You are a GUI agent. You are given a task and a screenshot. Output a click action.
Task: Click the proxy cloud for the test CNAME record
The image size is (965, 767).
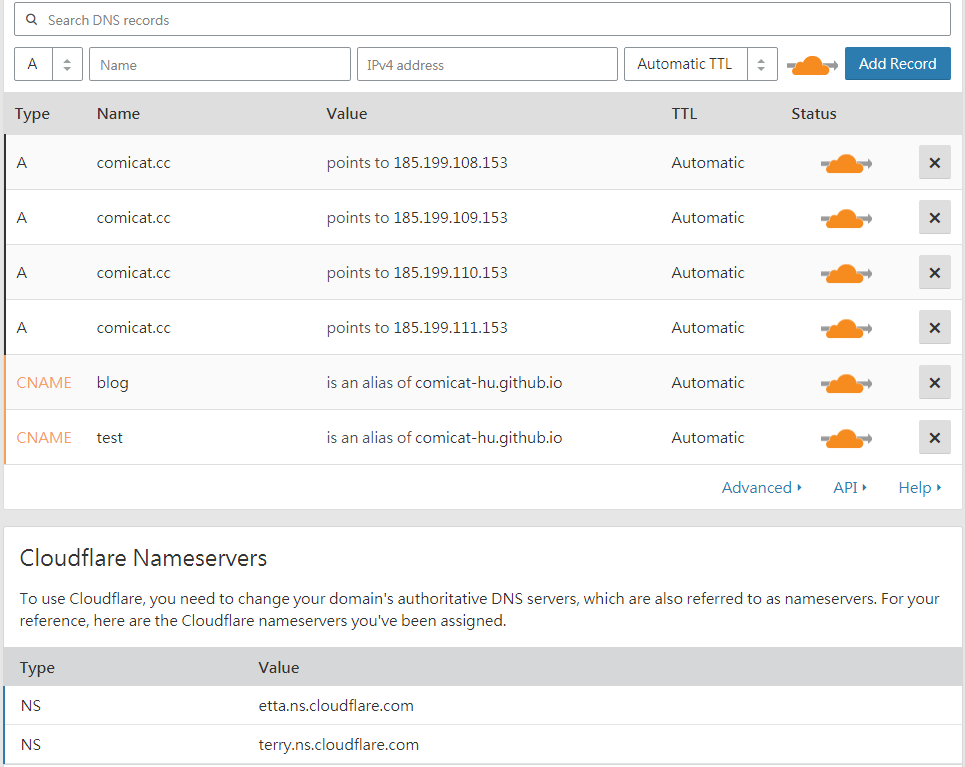[846, 437]
